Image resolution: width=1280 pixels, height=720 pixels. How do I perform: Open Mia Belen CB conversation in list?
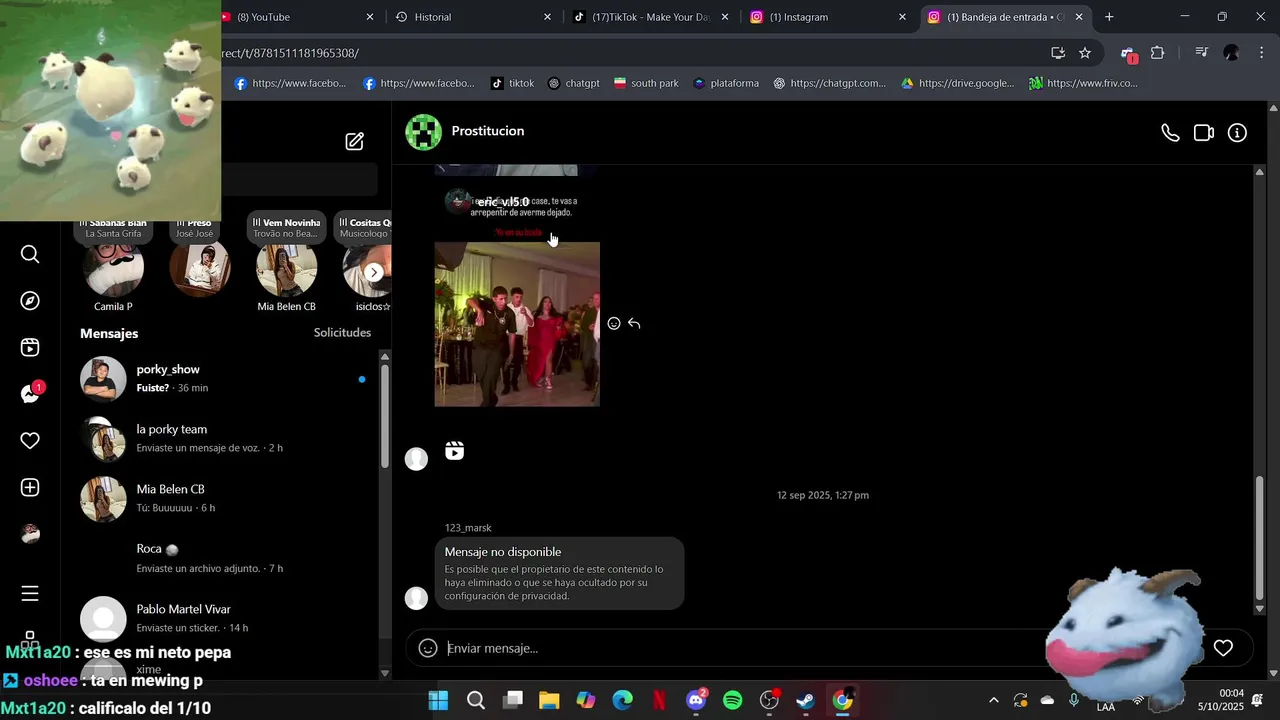click(225, 499)
